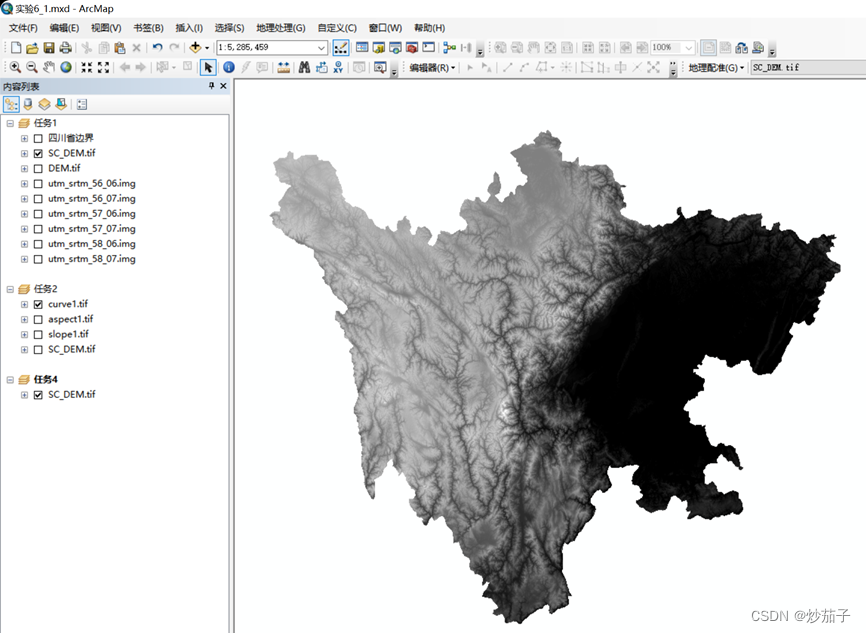Screen dimensions: 866x633
Task: Uncheck SC_DEM.tif layer in 任务1
Action: [38, 153]
